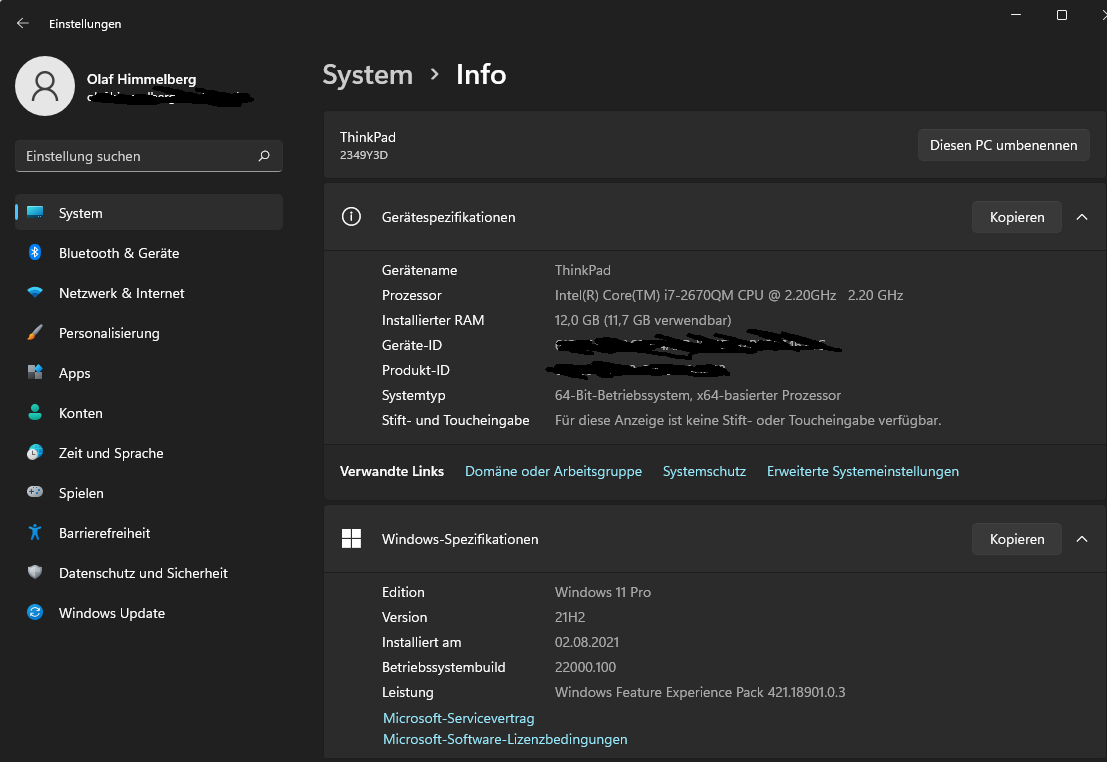1107x762 pixels.
Task: Open Netzwerk & Internet settings
Action: (x=149, y=293)
